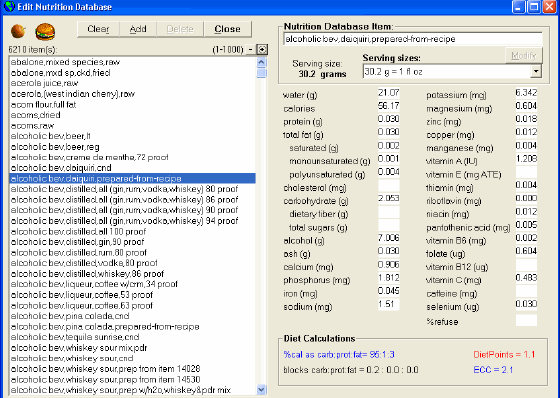Click the vitamin A (IU) value field
This screenshot has width=560, height=398.
pos(526,159)
